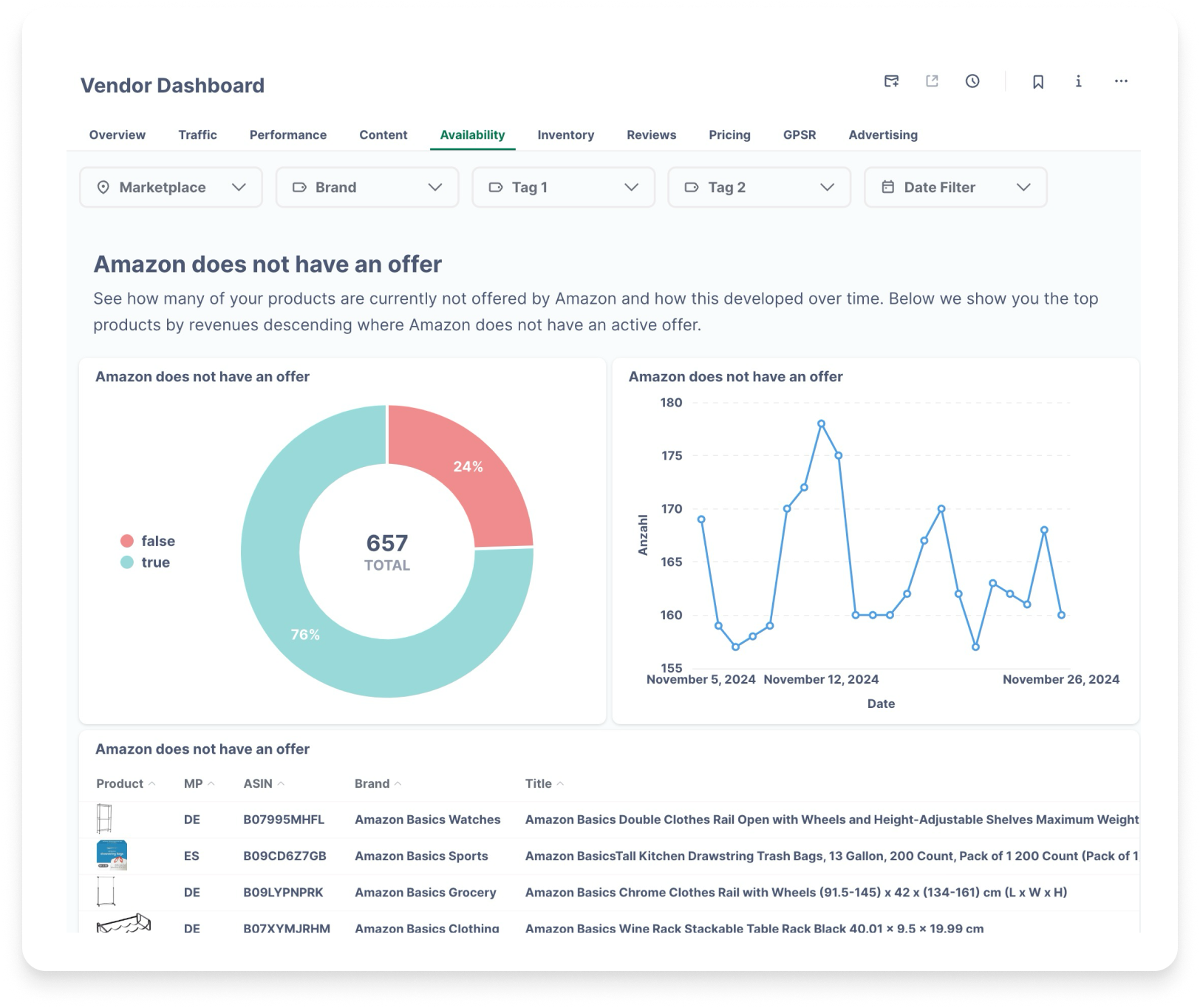
Task: Toggle the 'true' legend entry
Action: click(x=146, y=562)
